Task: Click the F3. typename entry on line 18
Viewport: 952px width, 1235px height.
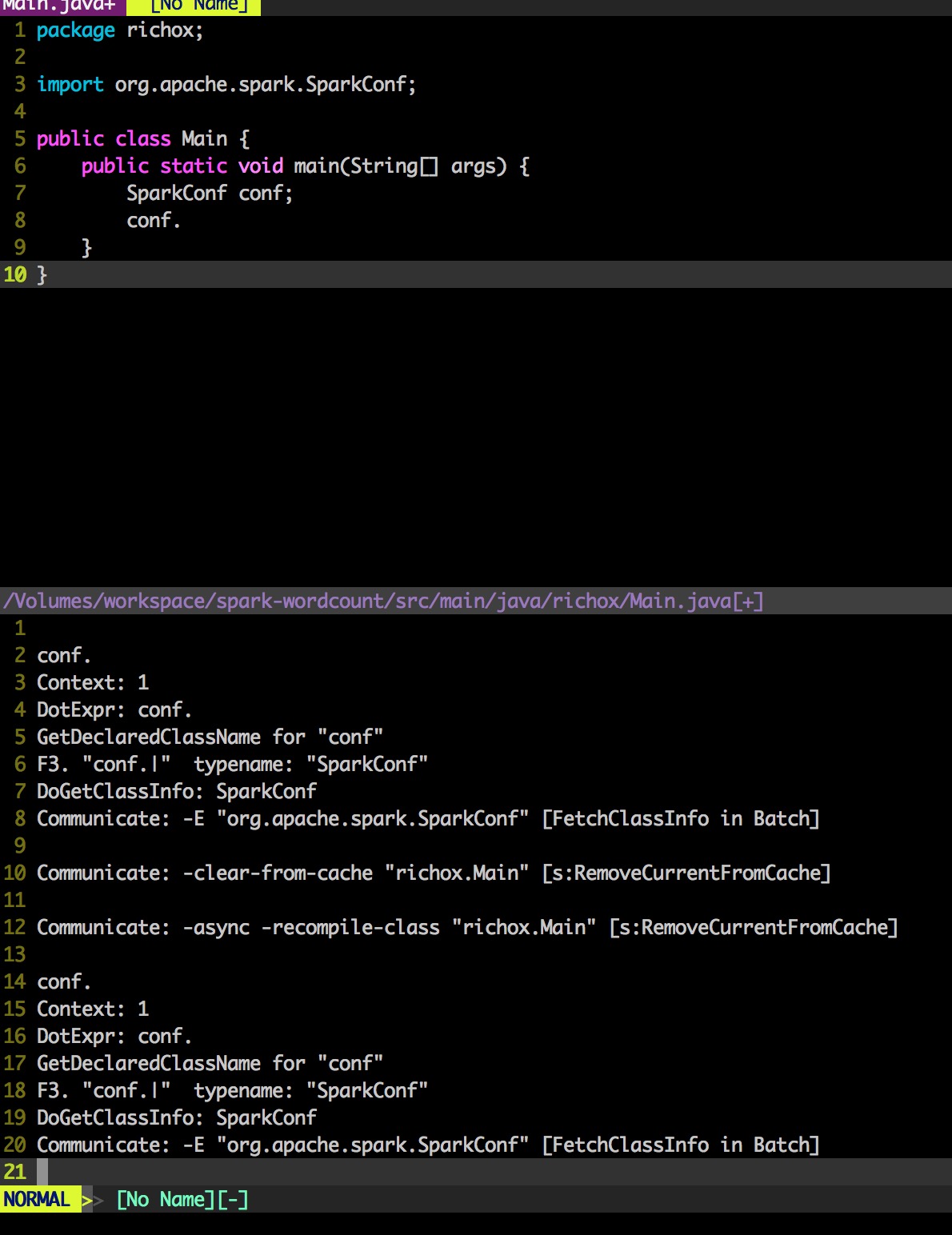Action: (232, 1091)
